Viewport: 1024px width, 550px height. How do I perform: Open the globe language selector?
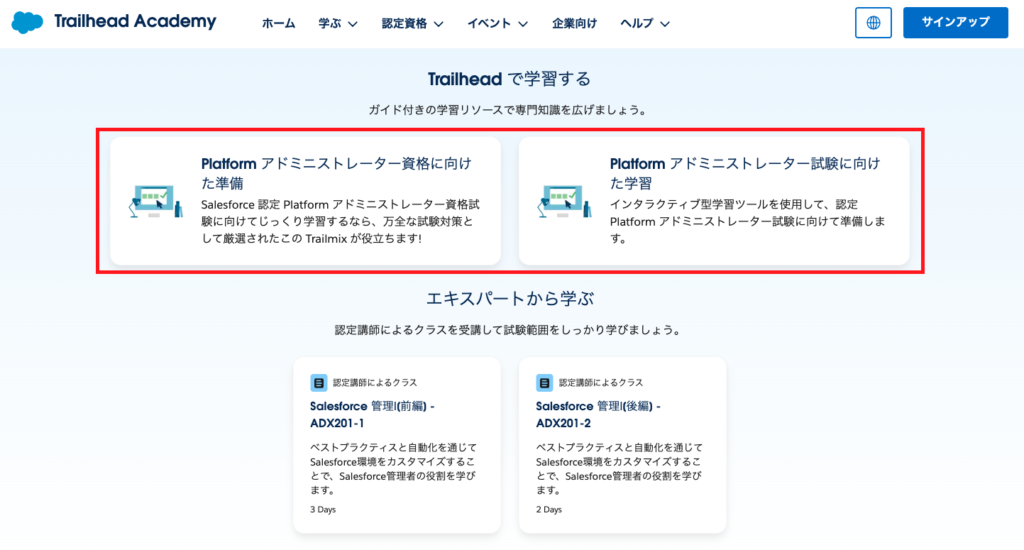click(873, 23)
